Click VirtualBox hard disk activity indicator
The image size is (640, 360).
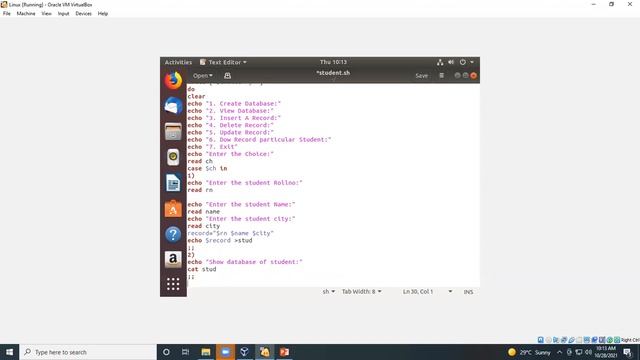click(x=541, y=340)
